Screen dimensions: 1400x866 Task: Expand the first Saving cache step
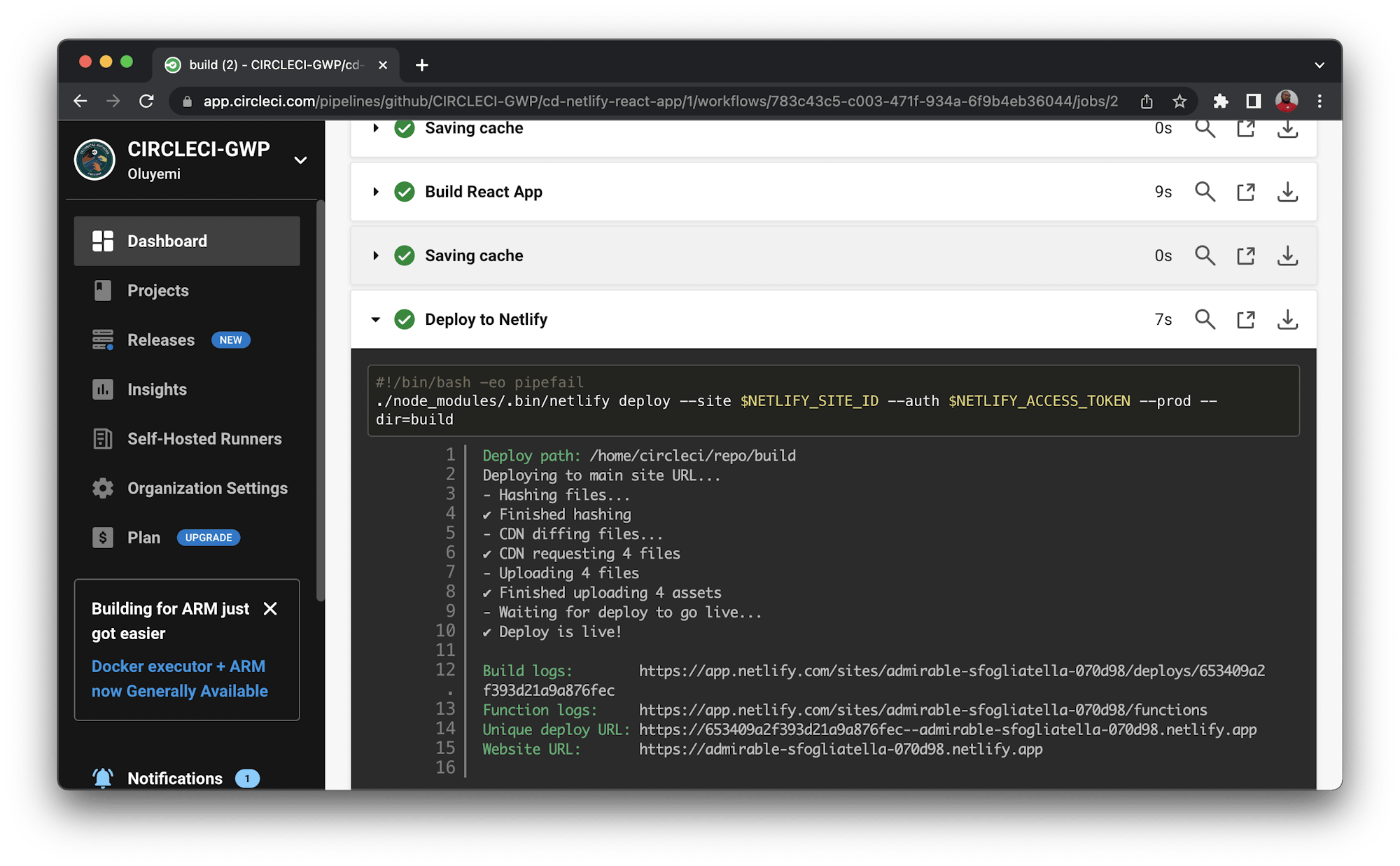pos(376,128)
